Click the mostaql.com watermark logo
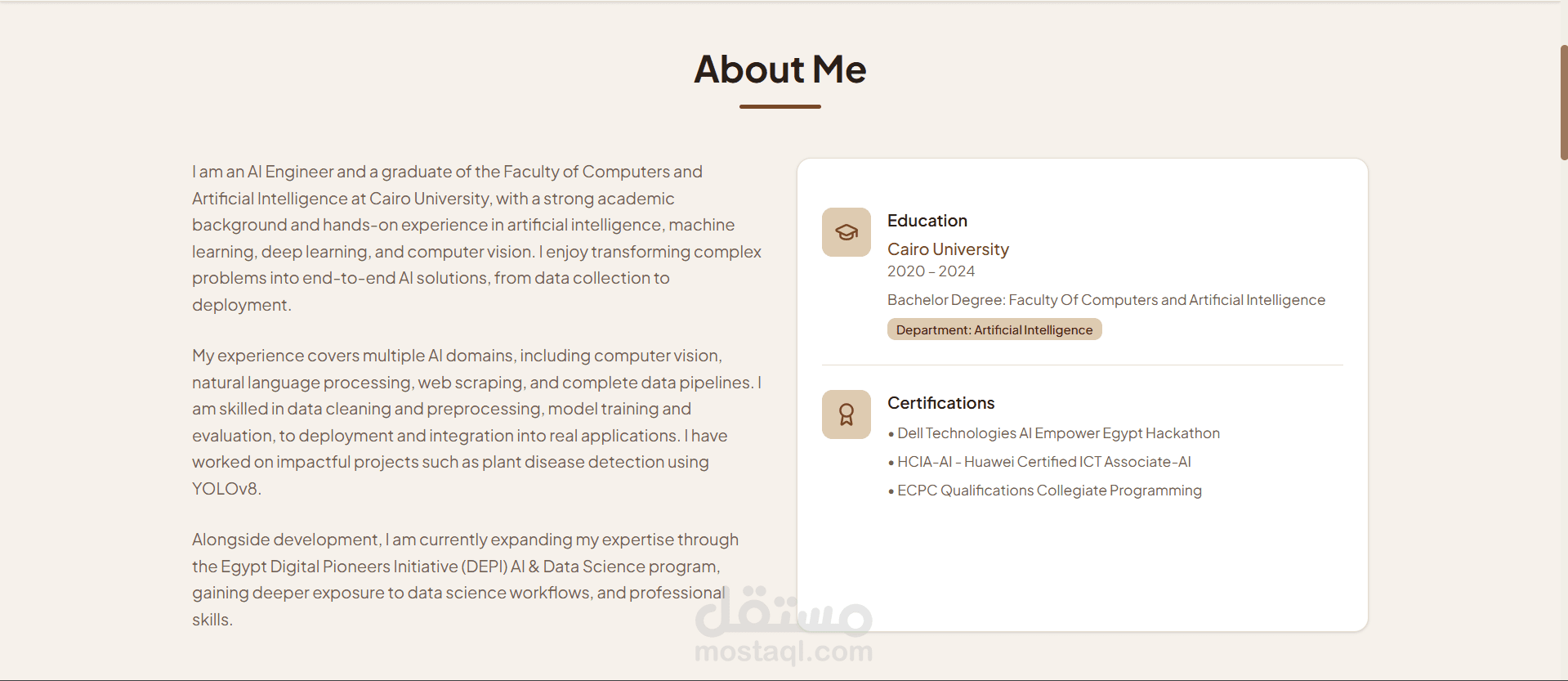This screenshot has height=681, width=1568. click(784, 611)
